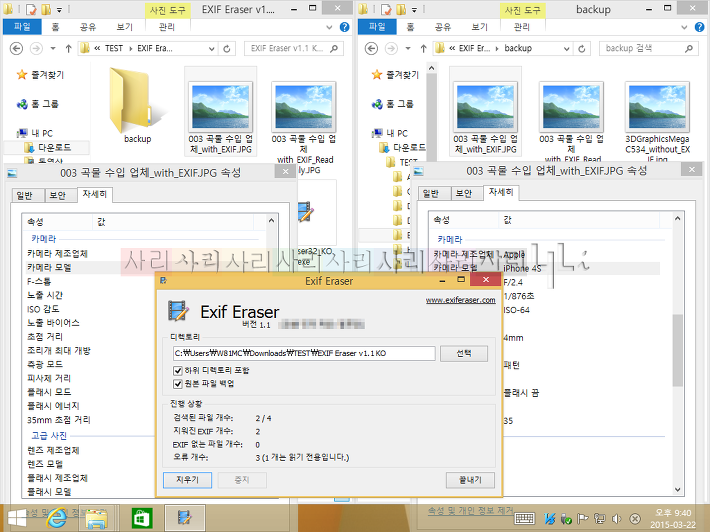Click the 끝내기 button in Exif Eraser
The height and width of the screenshot is (532, 710).
pyautogui.click(x=470, y=479)
